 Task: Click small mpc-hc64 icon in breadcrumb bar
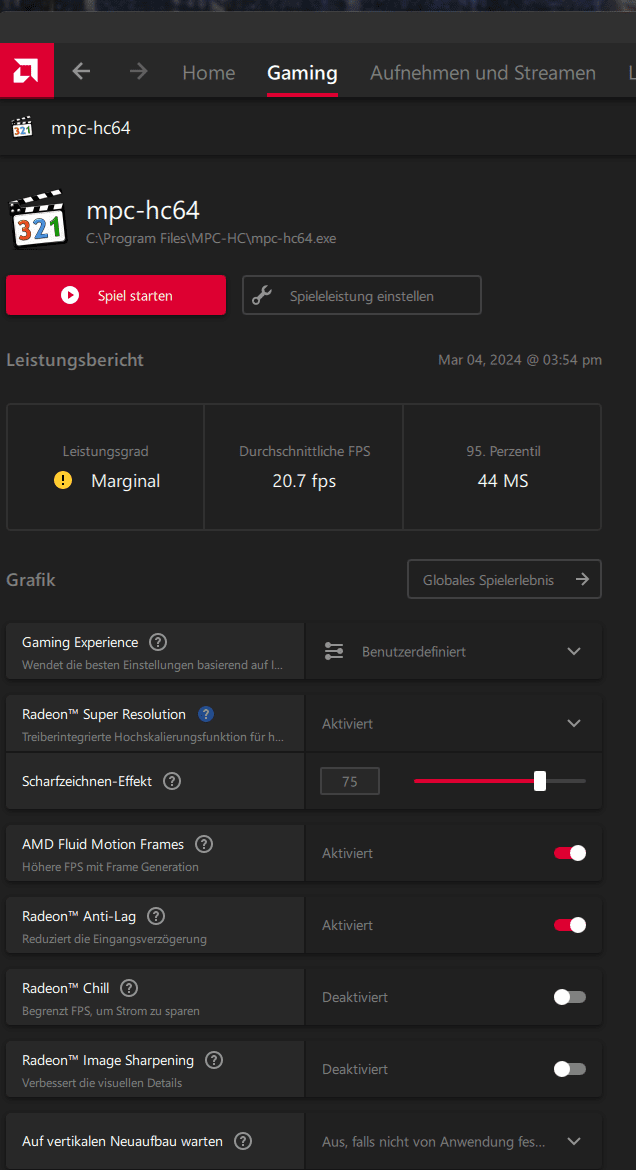pyautogui.click(x=22, y=128)
